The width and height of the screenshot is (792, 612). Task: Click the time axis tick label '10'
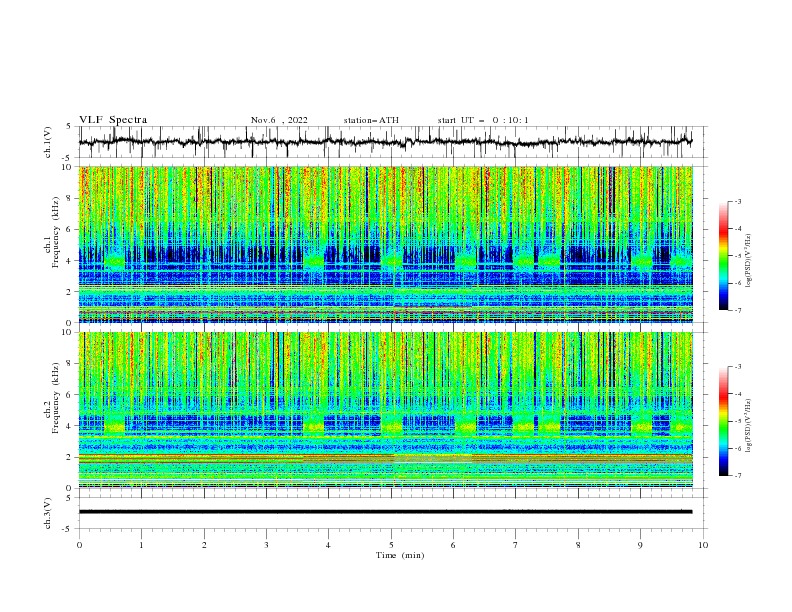[x=703, y=545]
